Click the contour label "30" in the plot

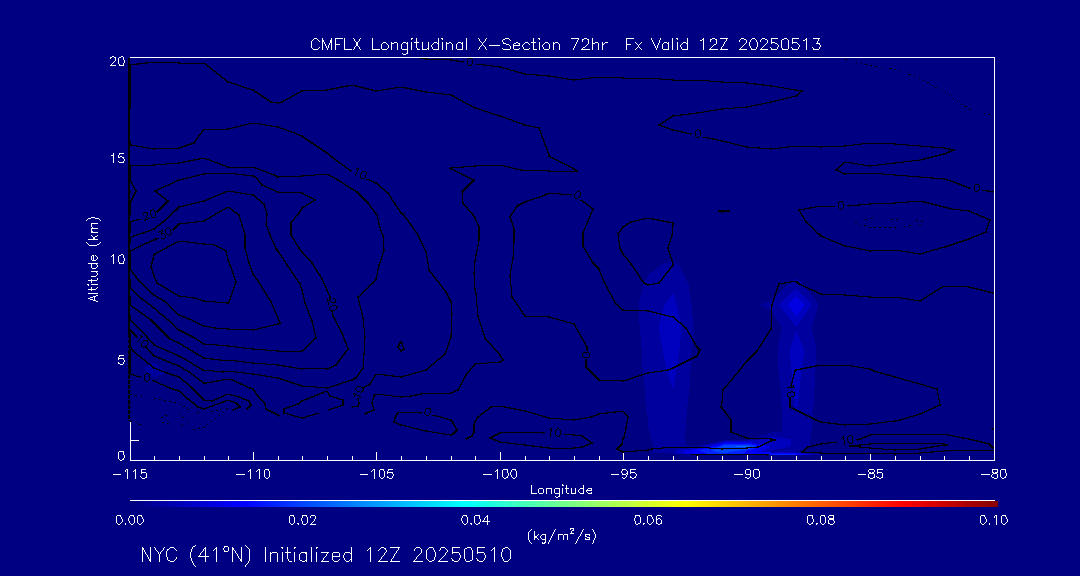164,232
